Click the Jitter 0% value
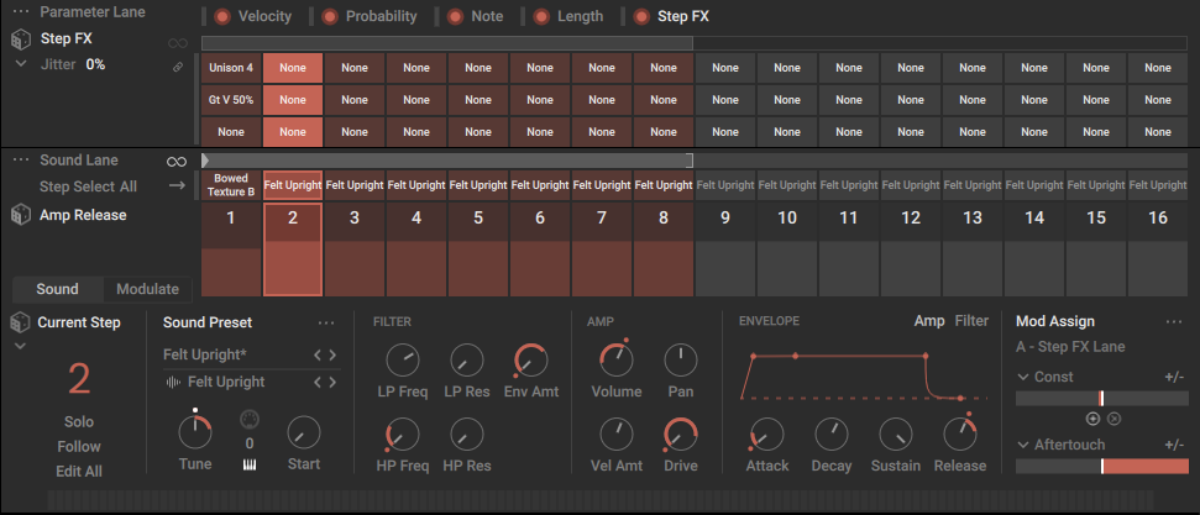Viewport: 1200px width, 515px height. [x=96, y=64]
